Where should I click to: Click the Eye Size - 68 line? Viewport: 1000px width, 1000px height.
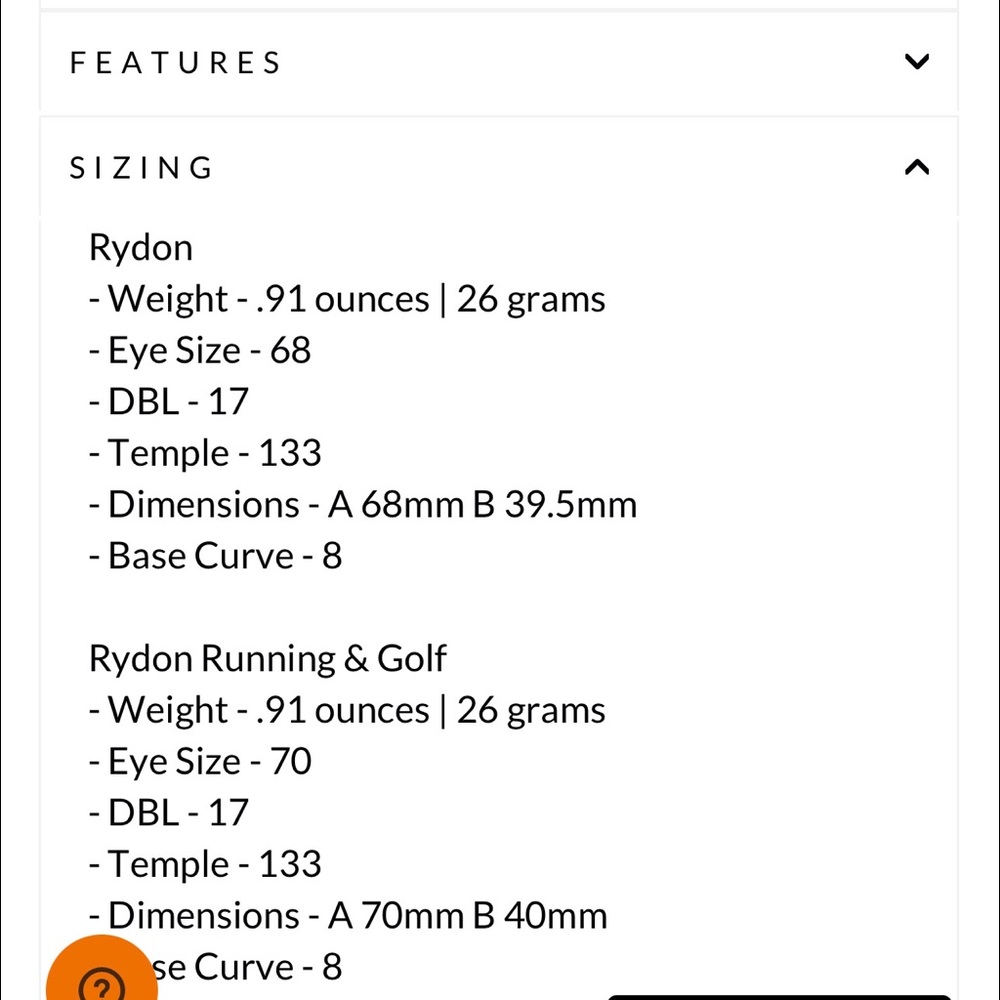click(200, 351)
